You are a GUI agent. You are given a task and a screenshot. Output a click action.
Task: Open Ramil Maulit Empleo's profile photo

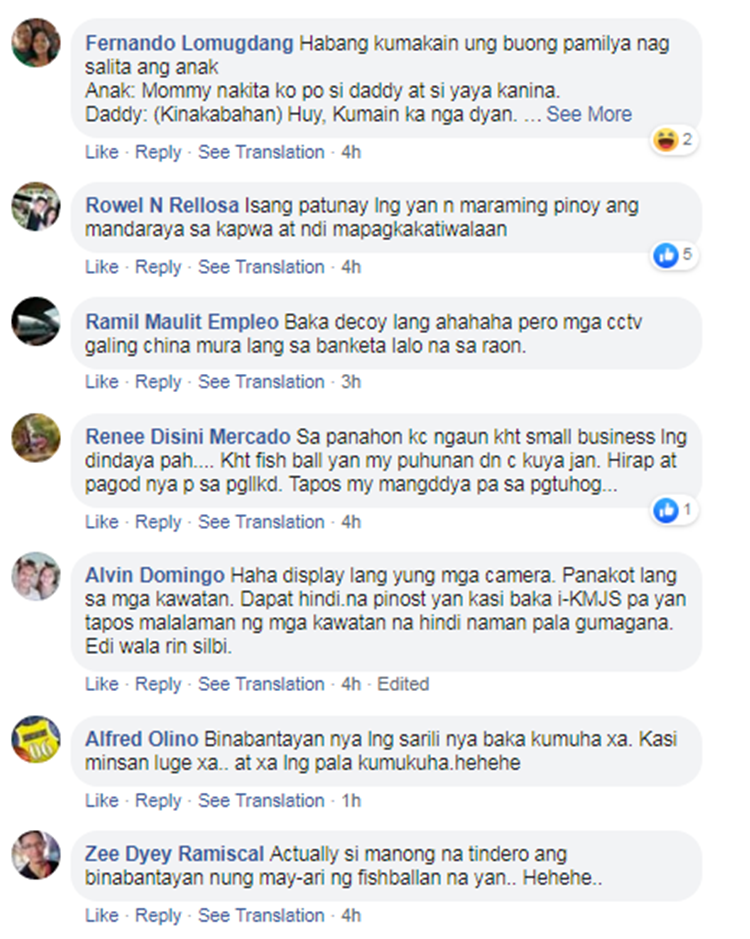(x=36, y=321)
